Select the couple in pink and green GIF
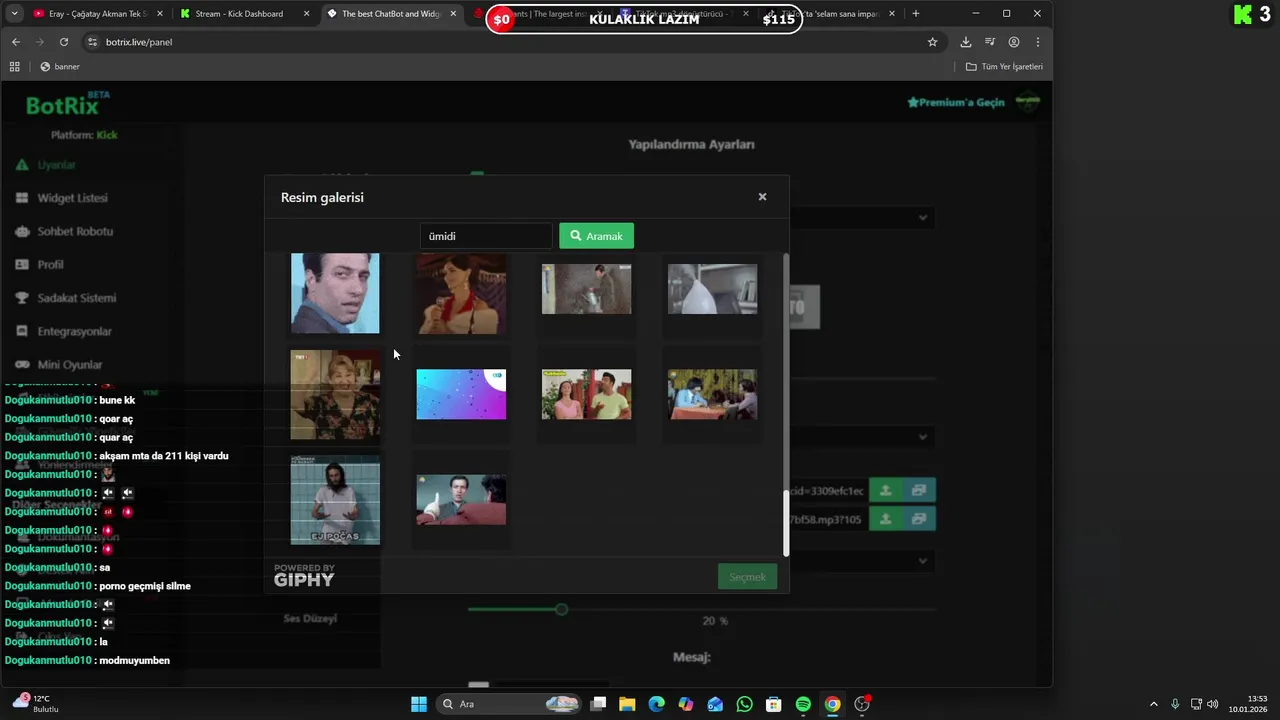Image resolution: width=1280 pixels, height=720 pixels. (587, 394)
